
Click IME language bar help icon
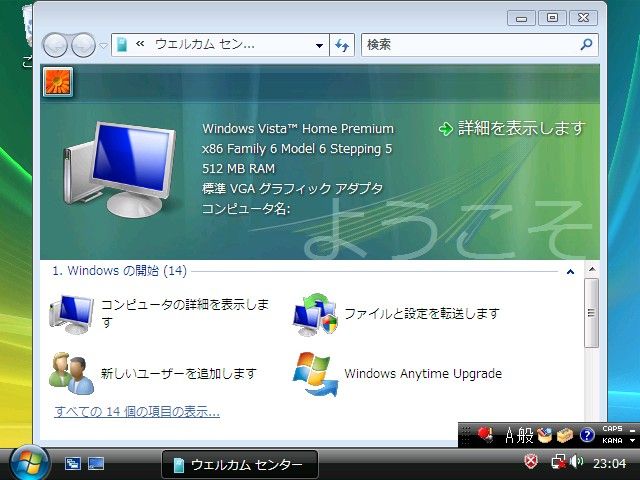pos(587,435)
